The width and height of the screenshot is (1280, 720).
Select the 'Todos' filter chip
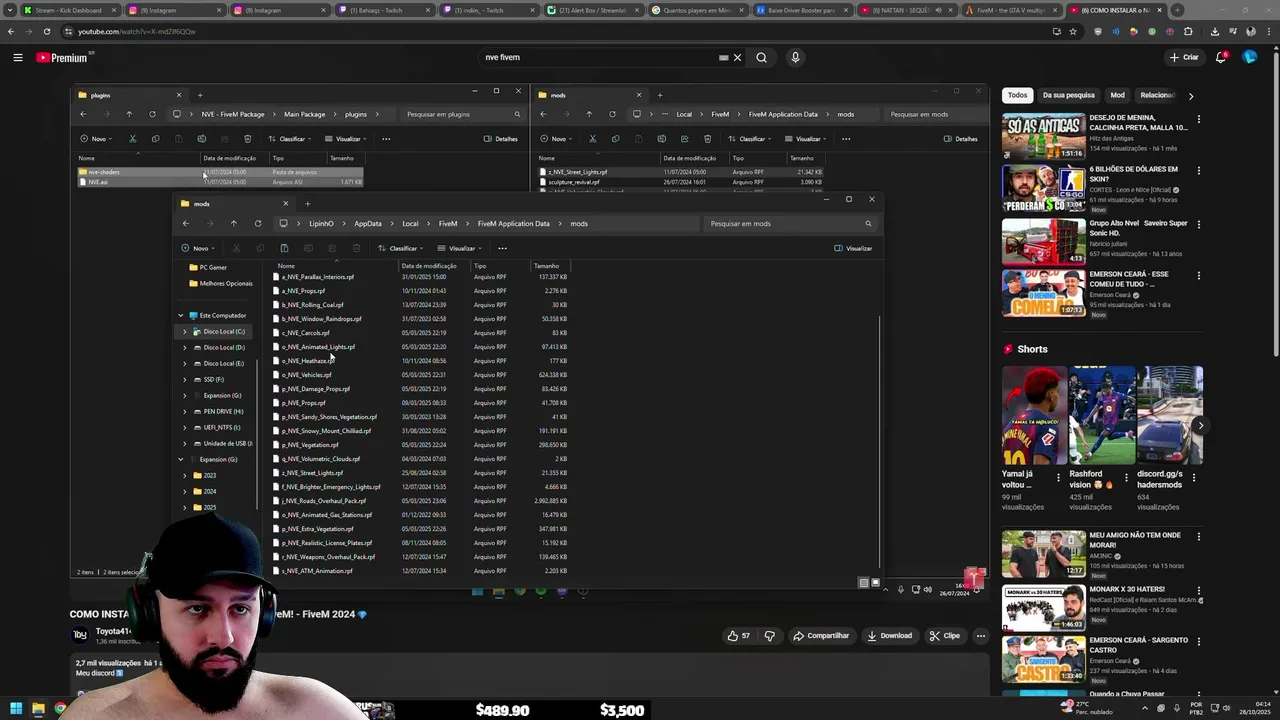point(1017,95)
